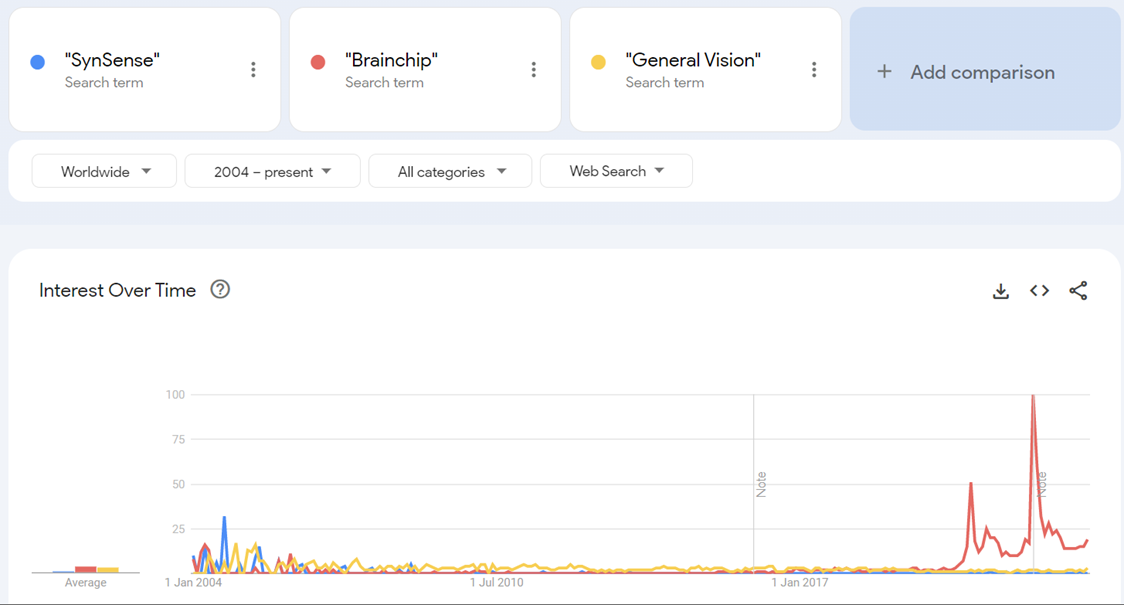The width and height of the screenshot is (1124, 605).
Task: Open the Web Search type dropdown
Action: click(x=616, y=171)
